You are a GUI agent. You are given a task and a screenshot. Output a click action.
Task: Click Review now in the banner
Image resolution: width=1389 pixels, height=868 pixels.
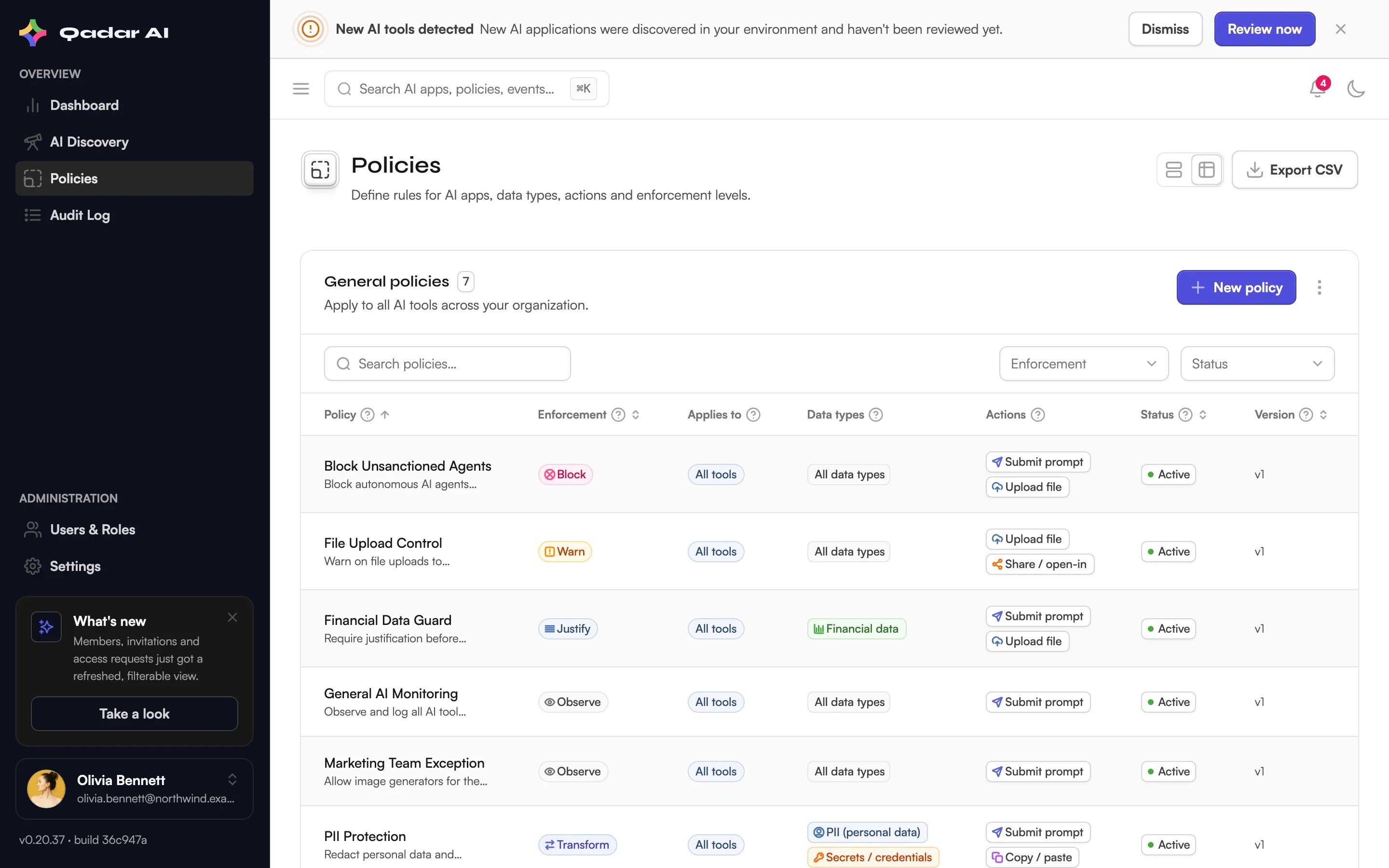(x=1265, y=29)
